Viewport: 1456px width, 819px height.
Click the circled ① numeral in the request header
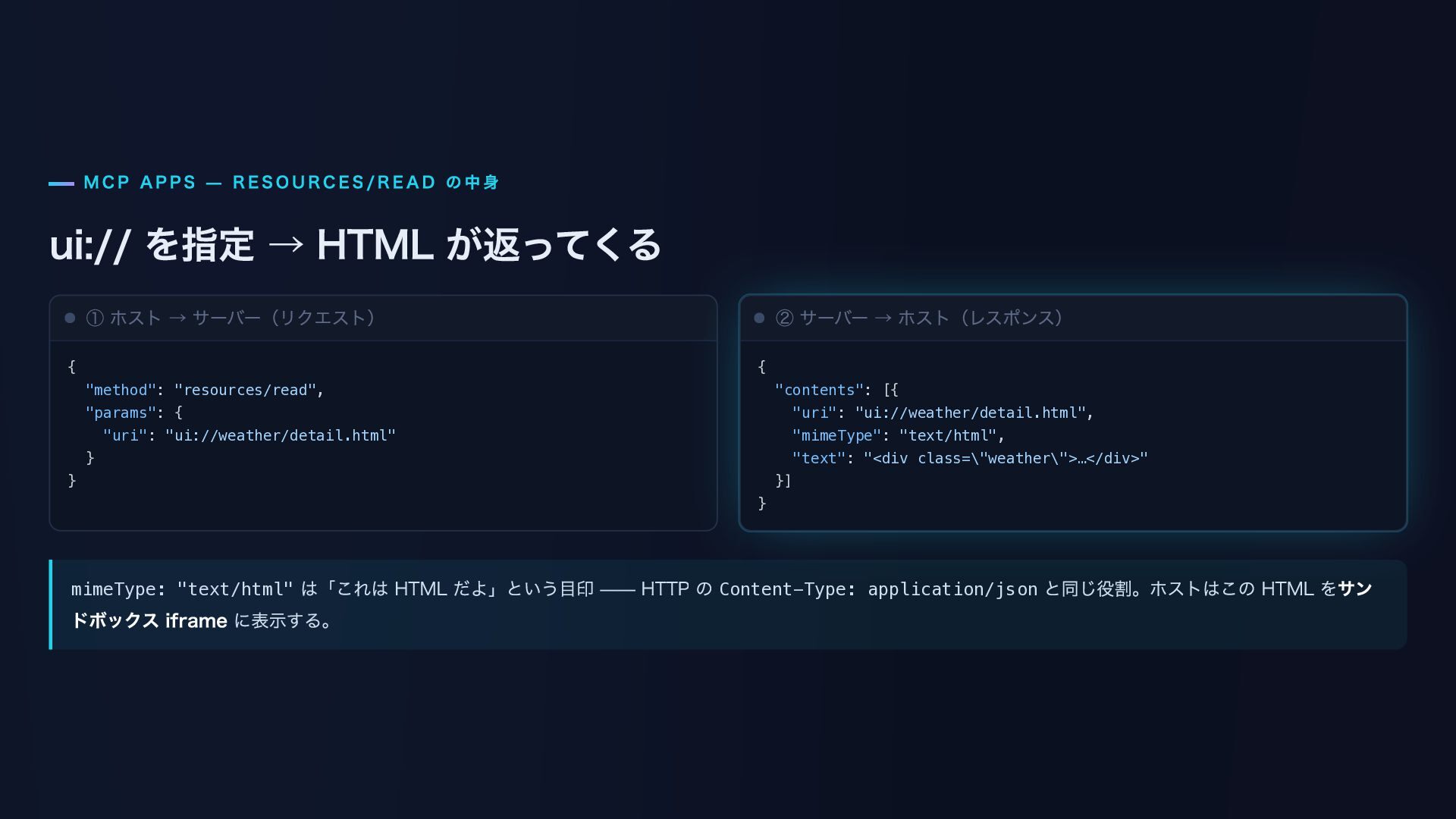(x=95, y=318)
